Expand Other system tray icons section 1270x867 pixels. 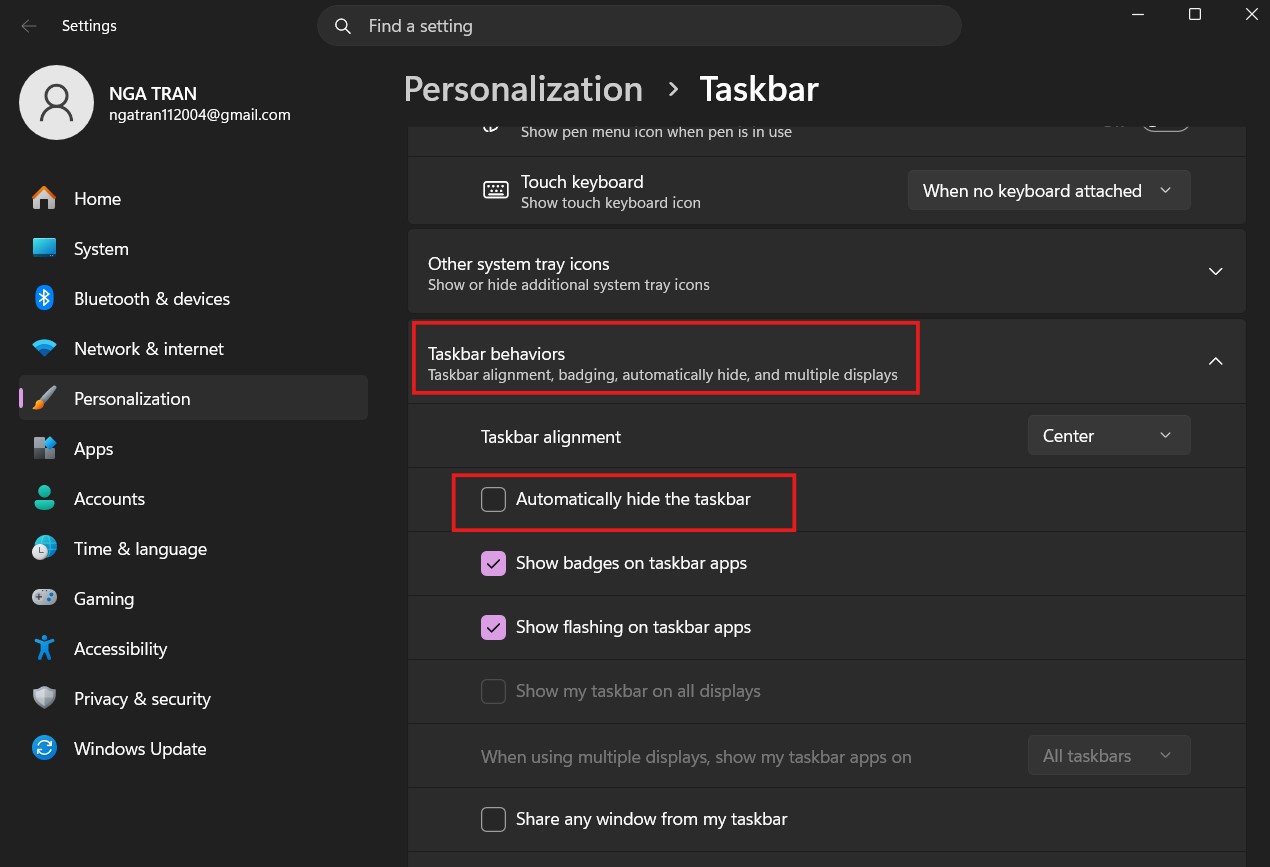tap(1215, 272)
